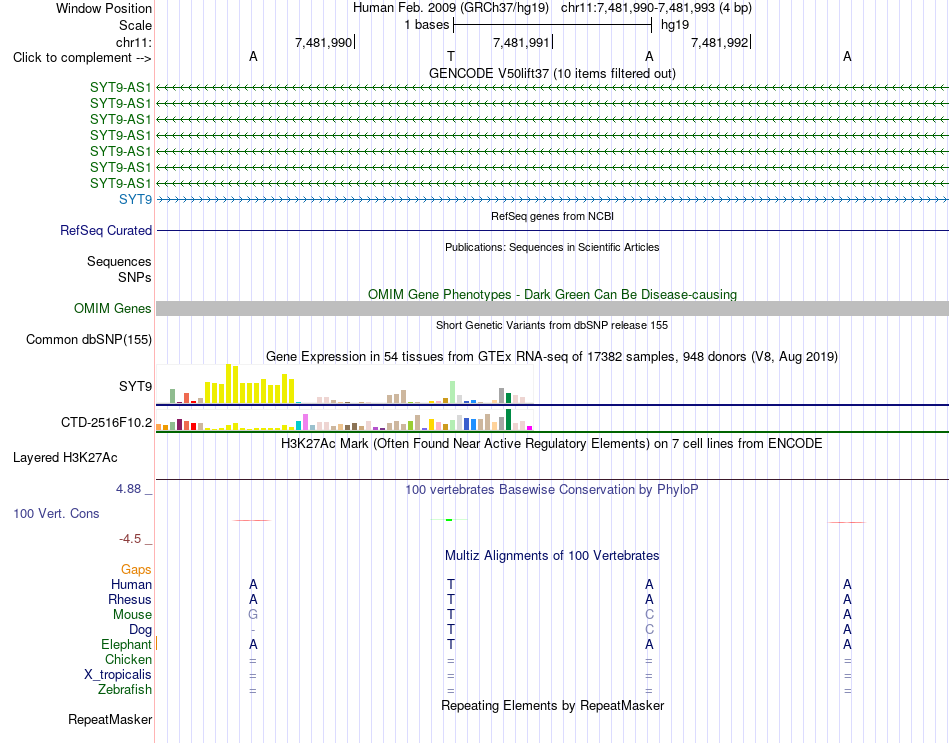Click the 7,481,992 ruler coordinate

tap(719, 42)
